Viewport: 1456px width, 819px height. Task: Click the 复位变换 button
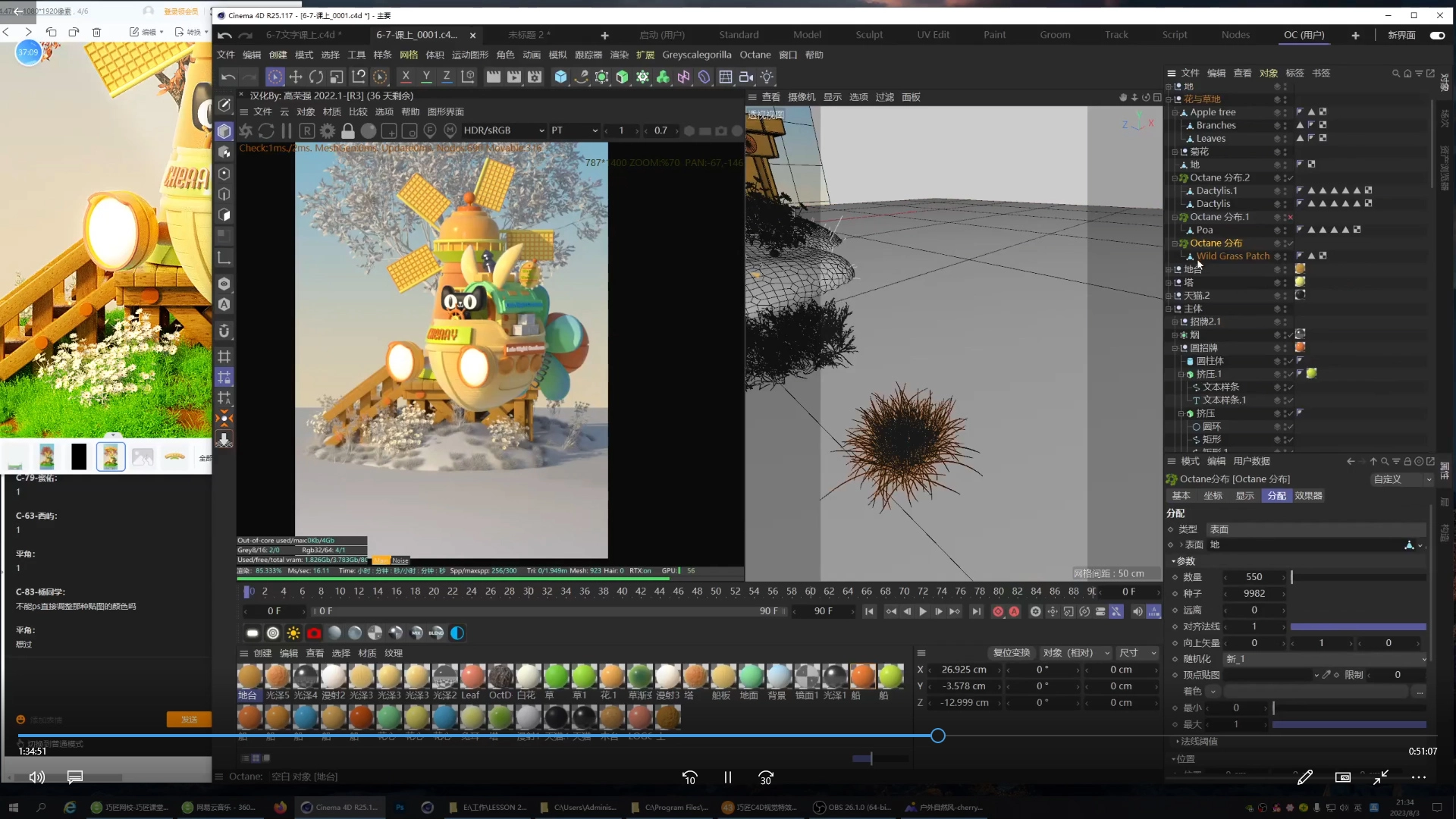1011,652
